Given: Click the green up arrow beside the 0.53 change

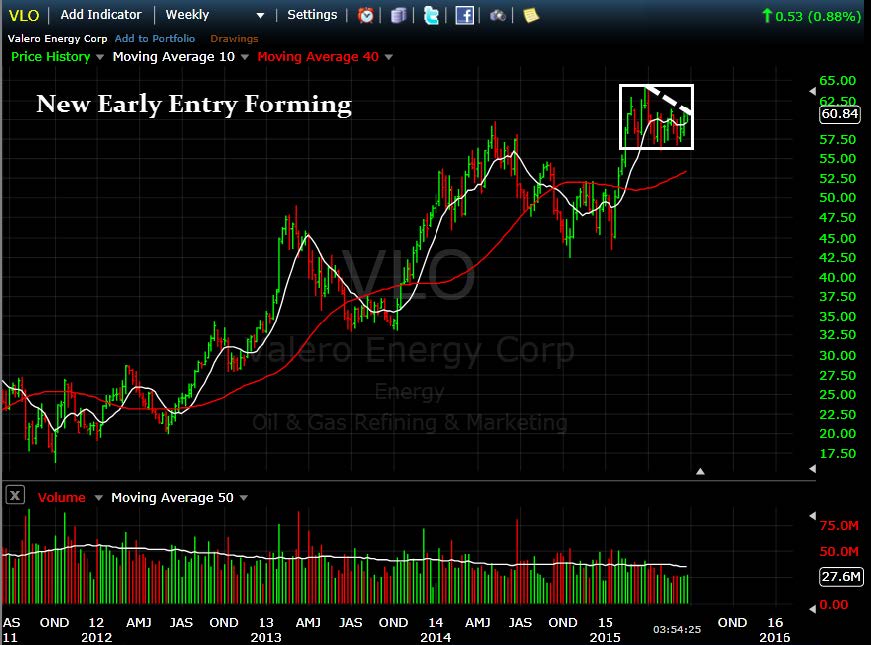Looking at the screenshot, I should 767,16.
